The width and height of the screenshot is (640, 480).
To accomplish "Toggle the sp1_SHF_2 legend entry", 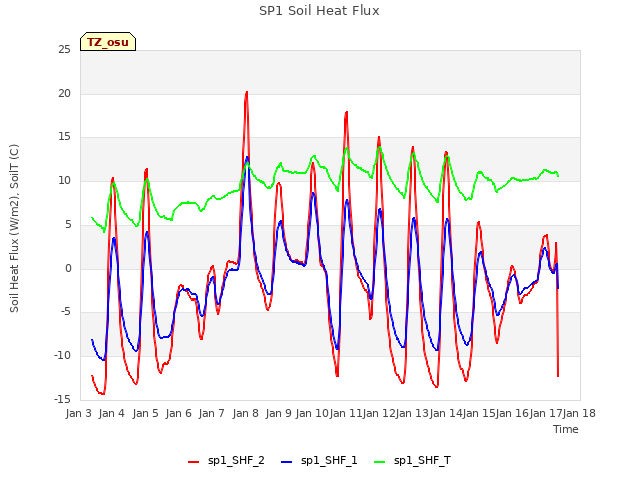I will [x=226, y=461].
